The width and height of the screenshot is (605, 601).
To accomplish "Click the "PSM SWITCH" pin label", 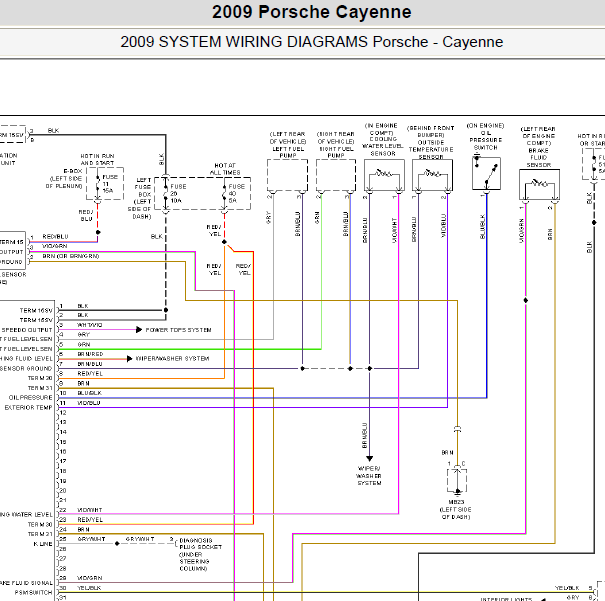I will point(33,592).
